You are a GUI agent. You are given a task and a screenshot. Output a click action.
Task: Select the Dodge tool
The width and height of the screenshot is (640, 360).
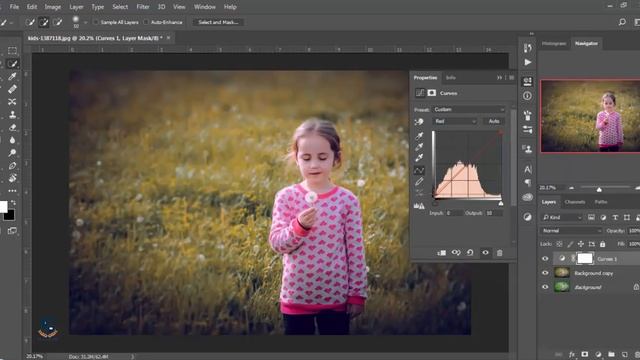(x=12, y=153)
